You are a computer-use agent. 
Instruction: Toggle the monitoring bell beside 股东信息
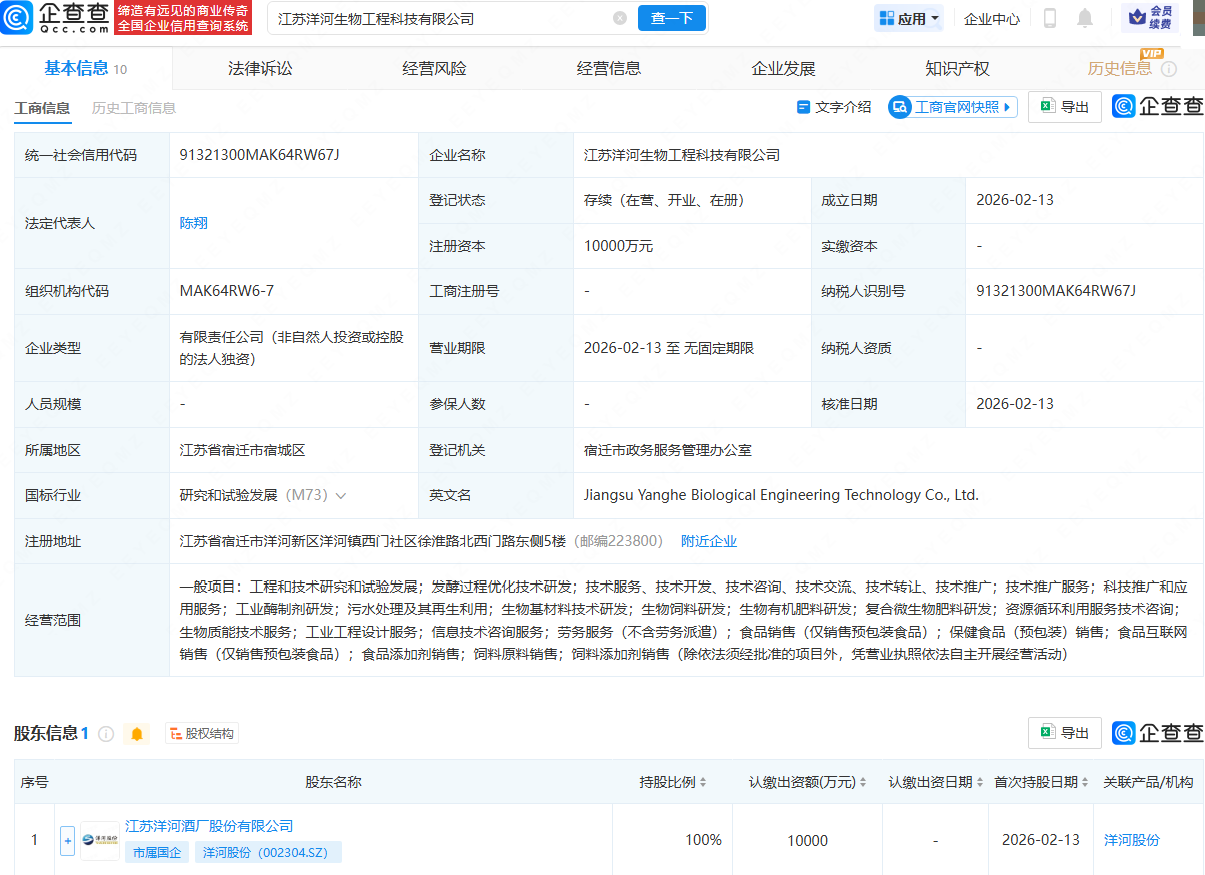click(x=136, y=733)
